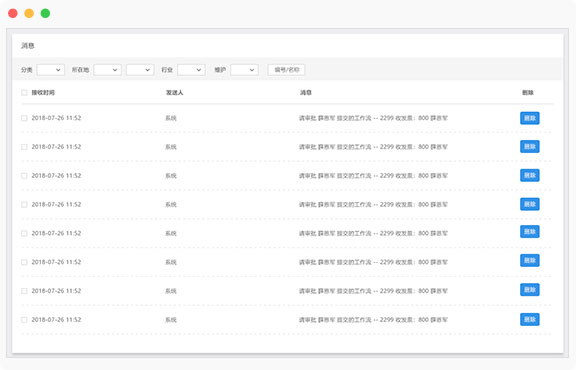Click the 发送人 column header

coord(174,93)
